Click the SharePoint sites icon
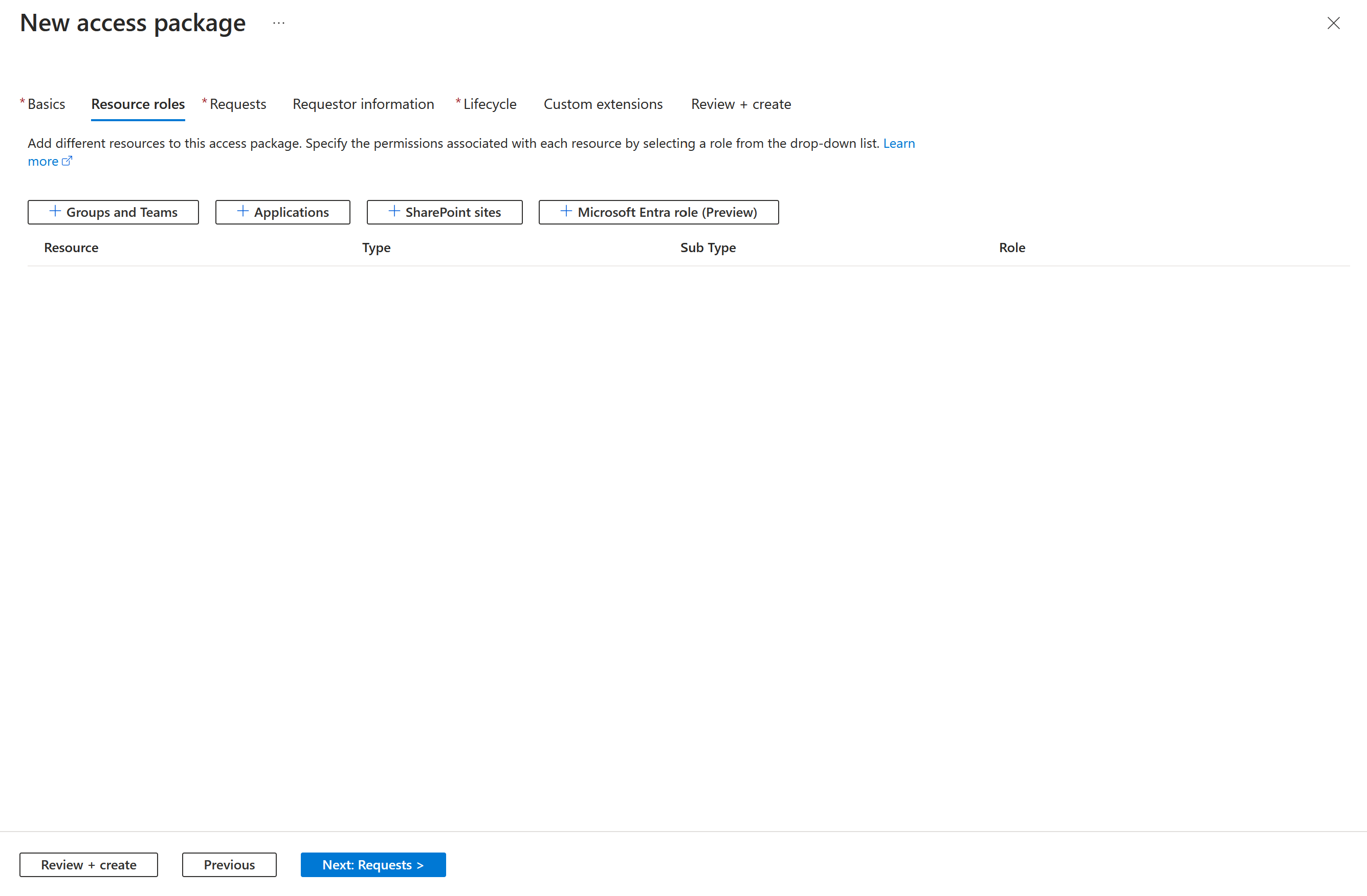The height and width of the screenshot is (896, 1367). (x=393, y=211)
